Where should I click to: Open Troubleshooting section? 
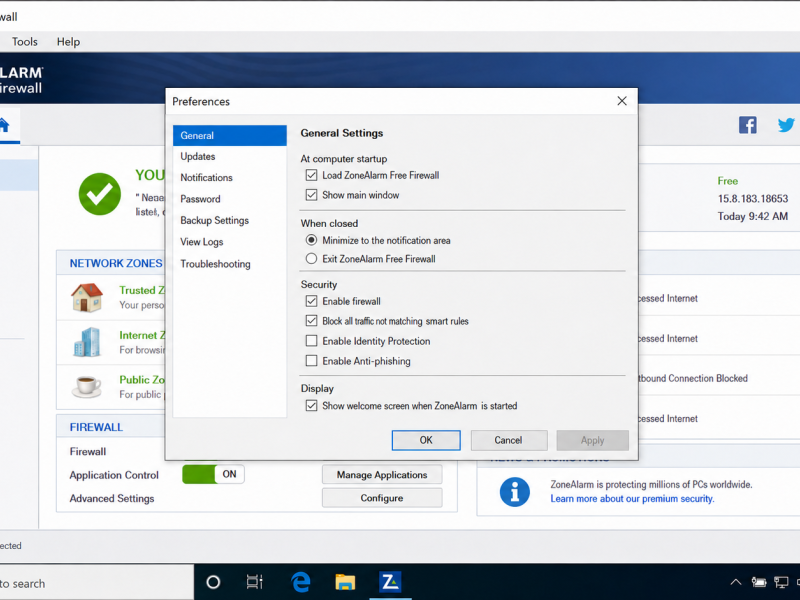point(230,264)
